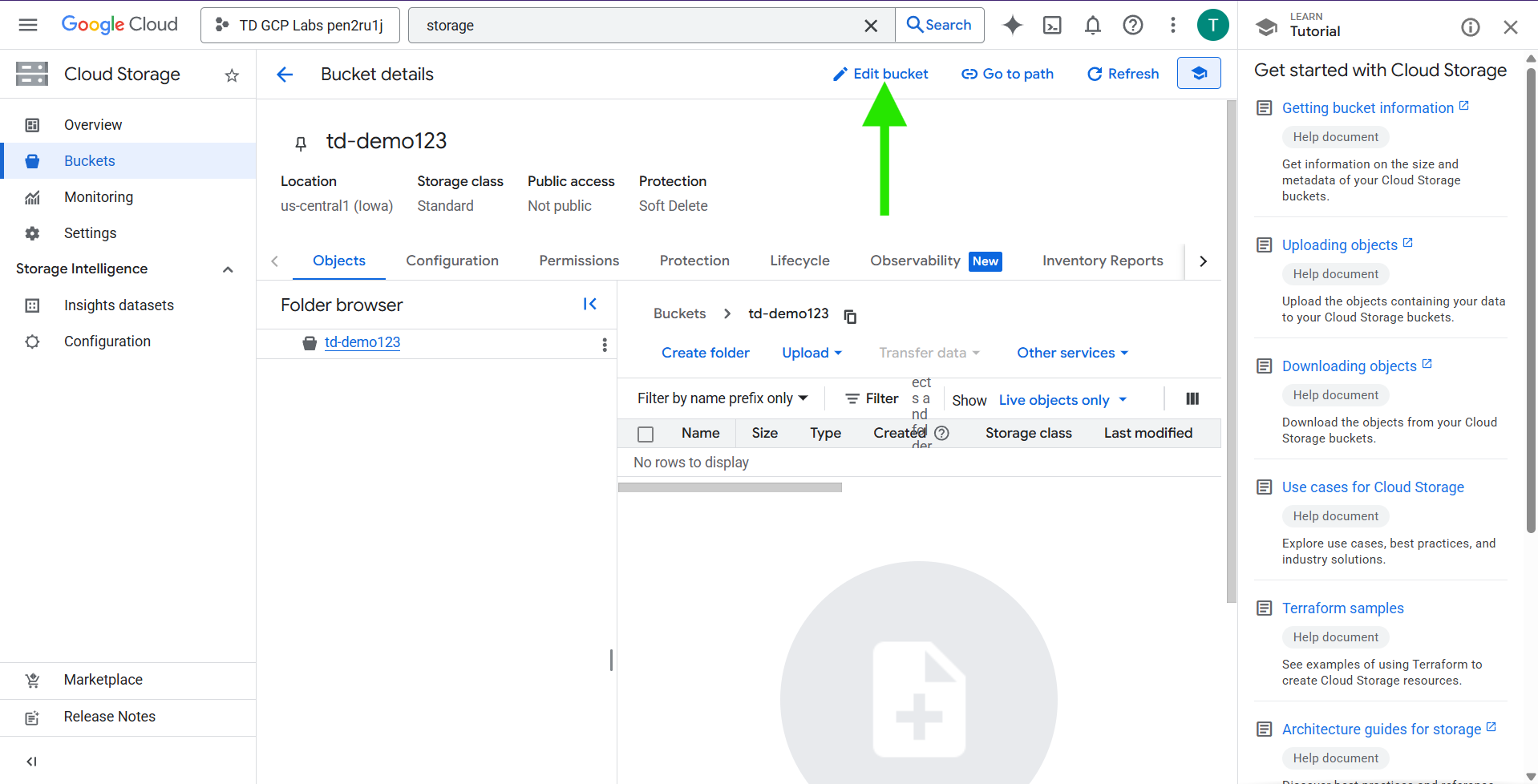This screenshot has height=784, width=1538.
Task: Activate Cloud Shell terminal icon
Action: (x=1052, y=26)
